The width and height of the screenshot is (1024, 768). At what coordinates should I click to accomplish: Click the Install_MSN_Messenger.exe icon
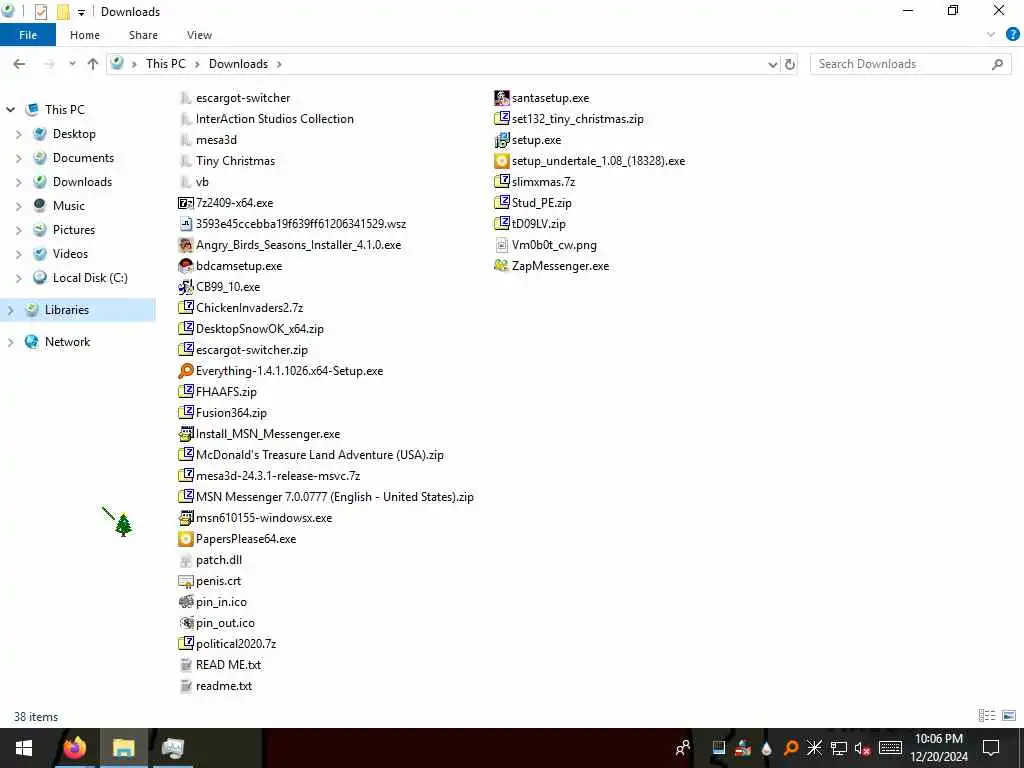[185, 434]
